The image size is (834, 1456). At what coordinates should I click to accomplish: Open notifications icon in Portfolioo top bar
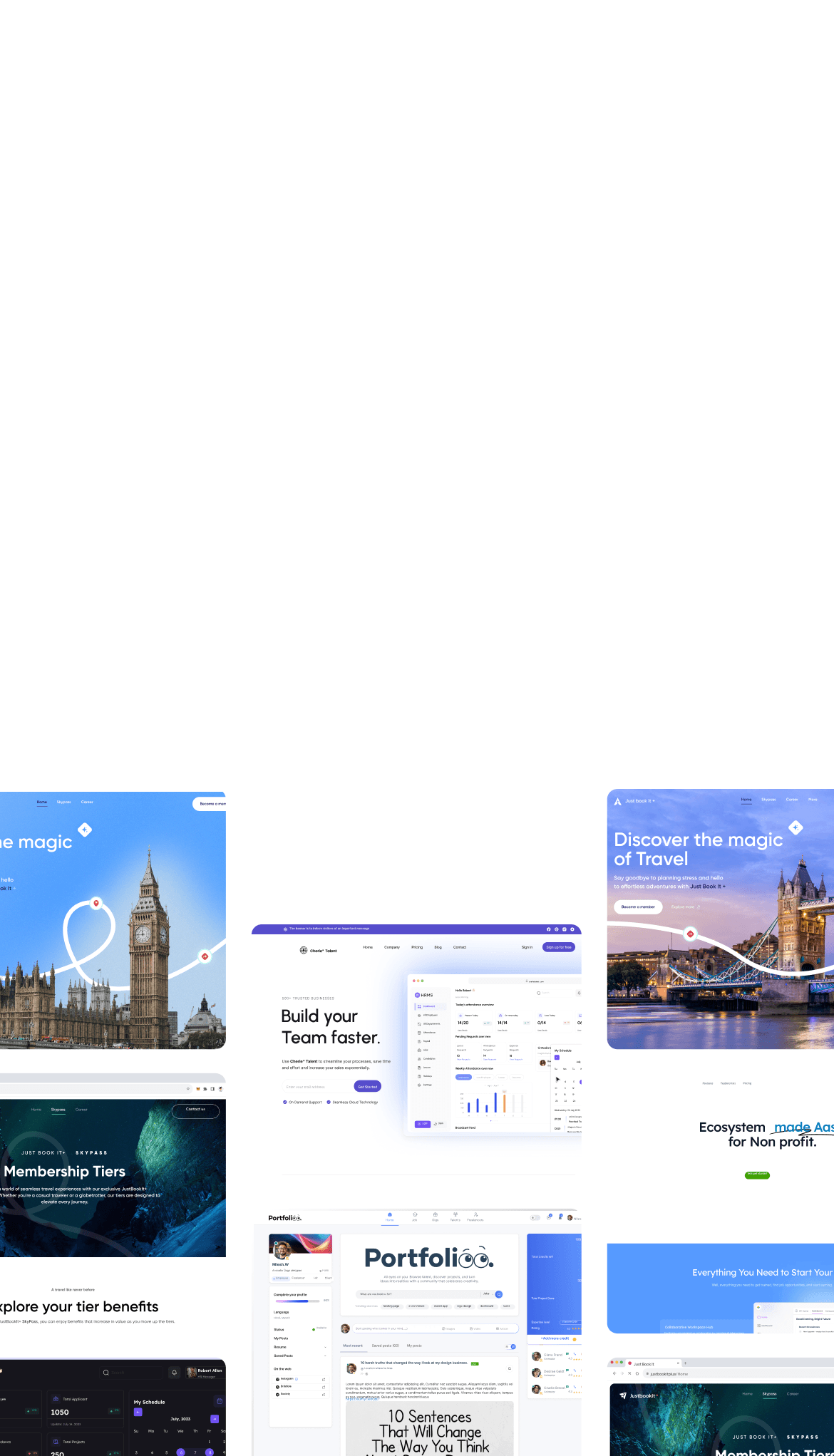(x=560, y=1217)
